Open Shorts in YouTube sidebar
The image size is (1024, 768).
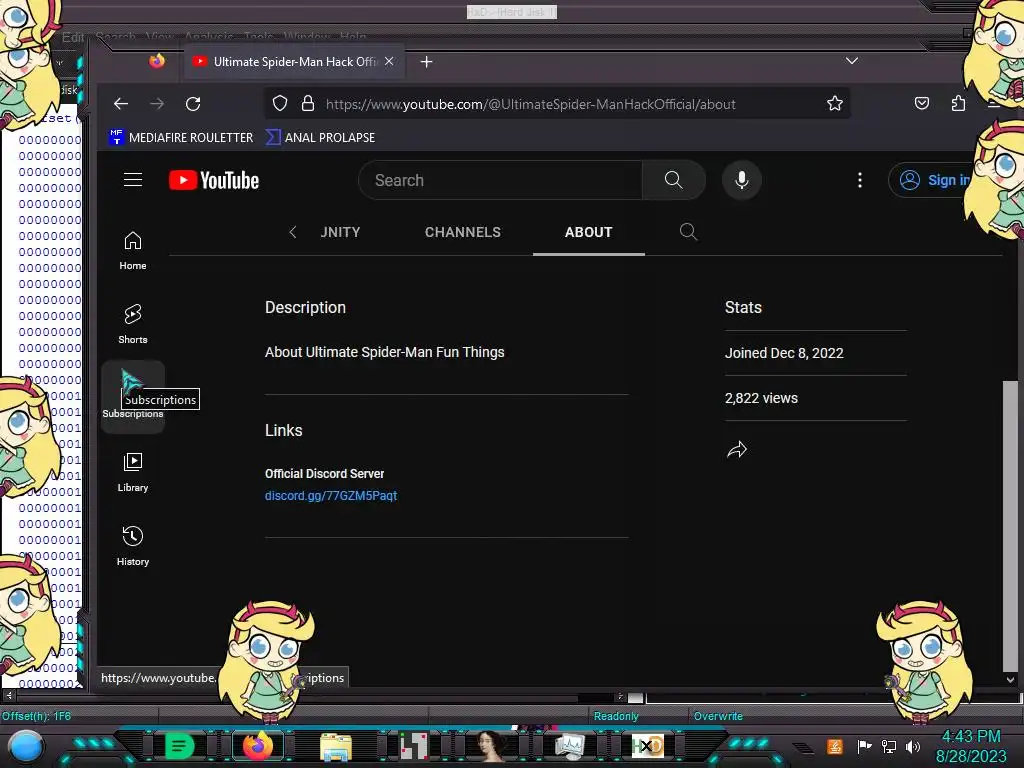click(x=133, y=325)
